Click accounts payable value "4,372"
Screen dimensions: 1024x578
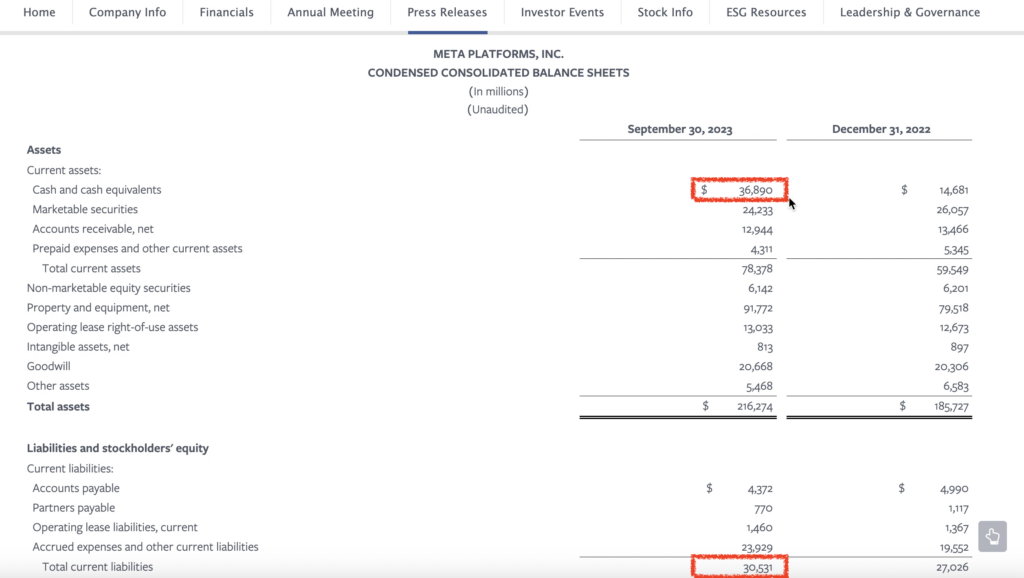pyautogui.click(x=760, y=489)
